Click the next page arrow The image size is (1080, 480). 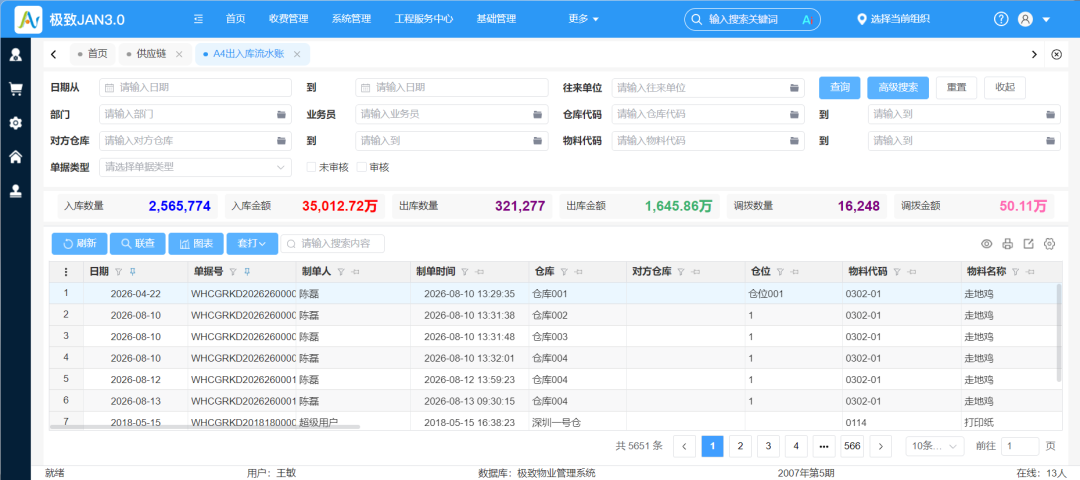pos(882,446)
